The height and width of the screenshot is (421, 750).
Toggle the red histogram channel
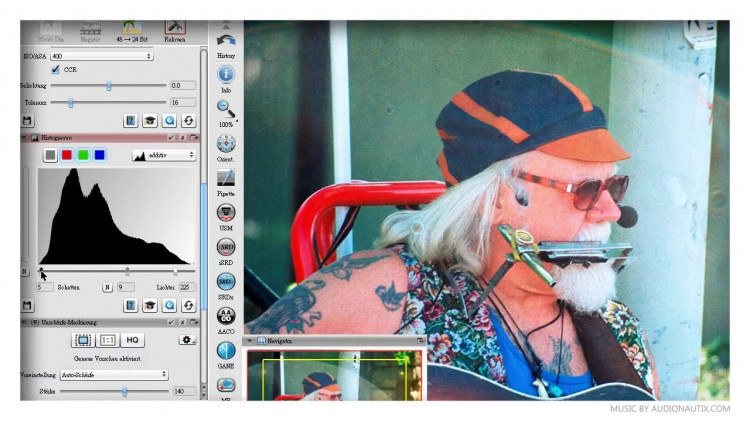pyautogui.click(x=66, y=155)
